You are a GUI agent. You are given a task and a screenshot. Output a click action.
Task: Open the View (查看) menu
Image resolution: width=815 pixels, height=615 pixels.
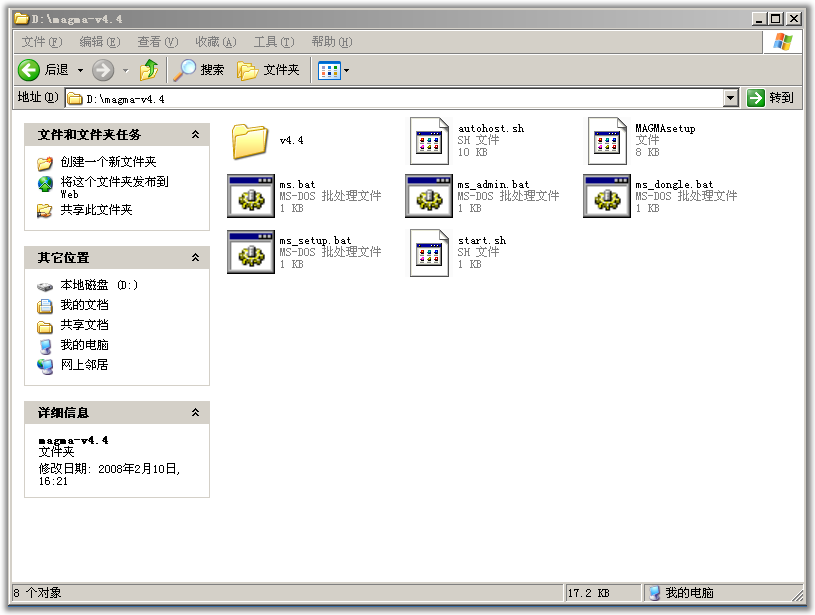tap(158, 42)
